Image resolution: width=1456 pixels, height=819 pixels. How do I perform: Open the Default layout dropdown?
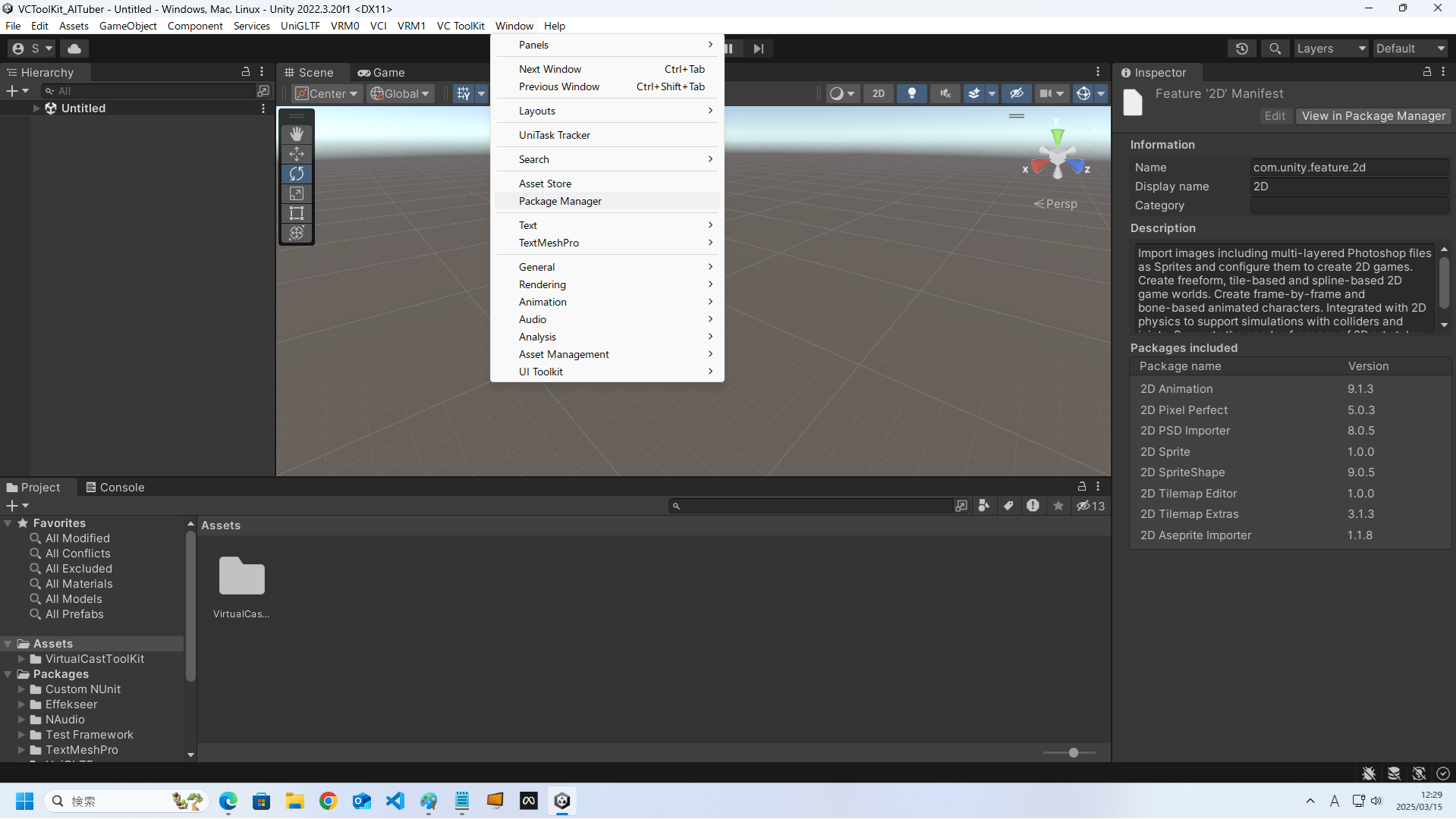pyautogui.click(x=1410, y=49)
